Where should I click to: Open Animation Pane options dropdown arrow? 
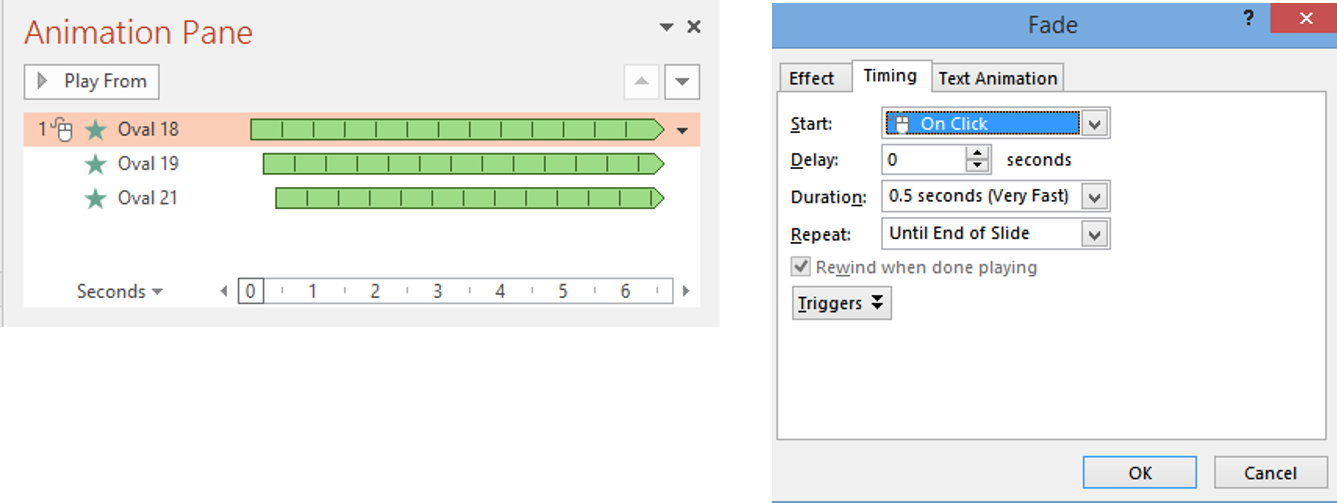[x=667, y=28]
